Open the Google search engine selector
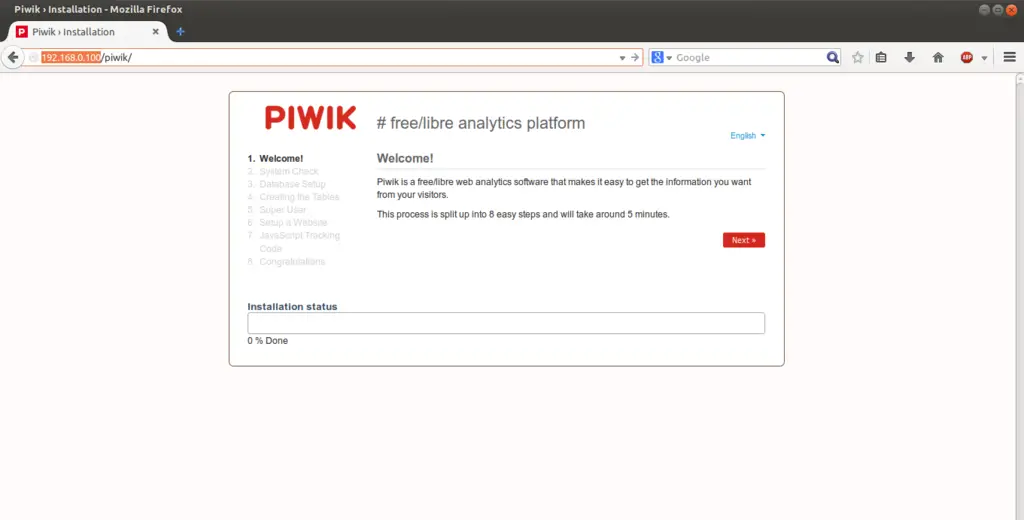This screenshot has width=1024, height=520. (x=661, y=57)
